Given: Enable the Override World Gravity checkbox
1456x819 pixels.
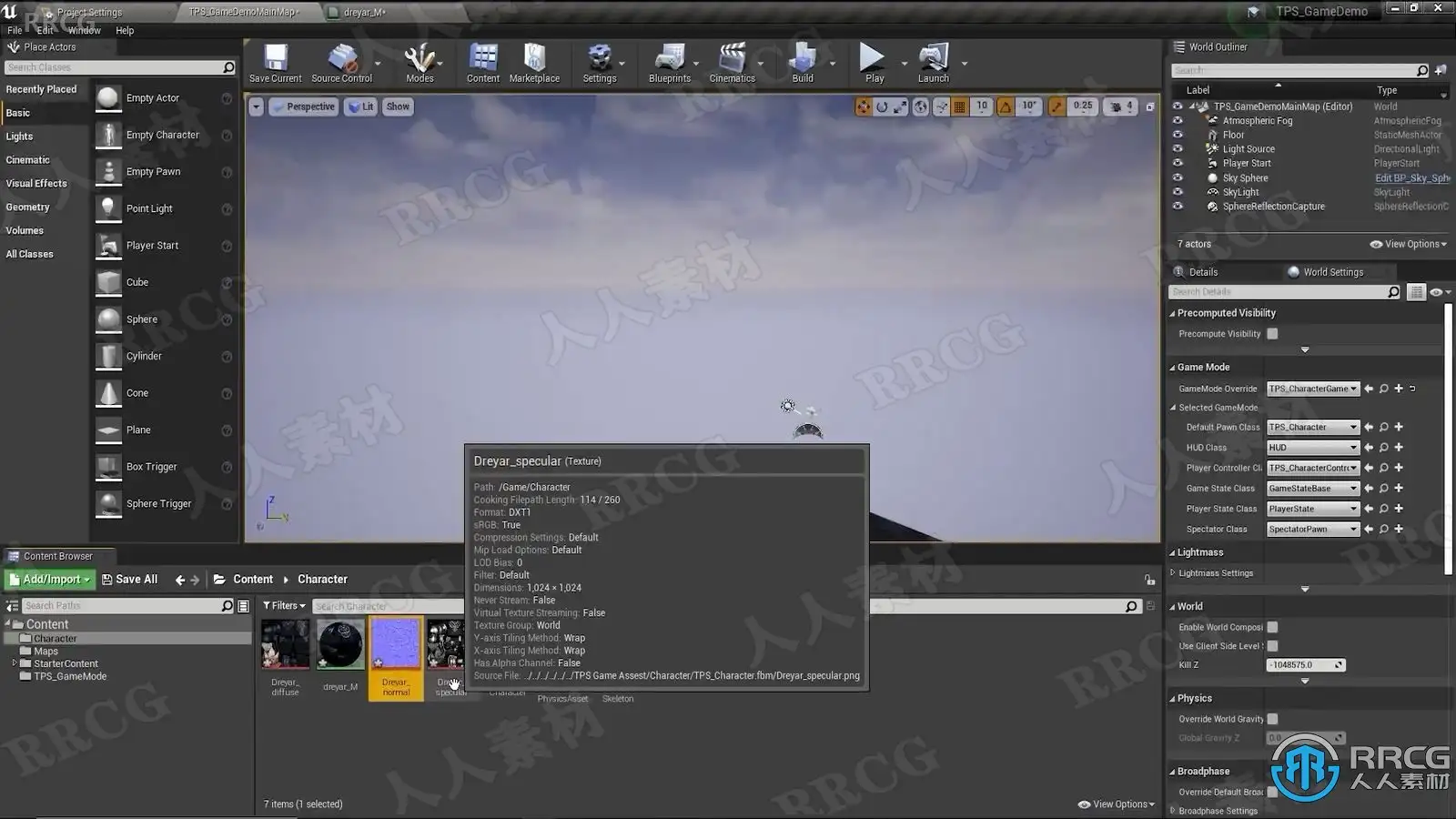Looking at the screenshot, I should [1272, 719].
